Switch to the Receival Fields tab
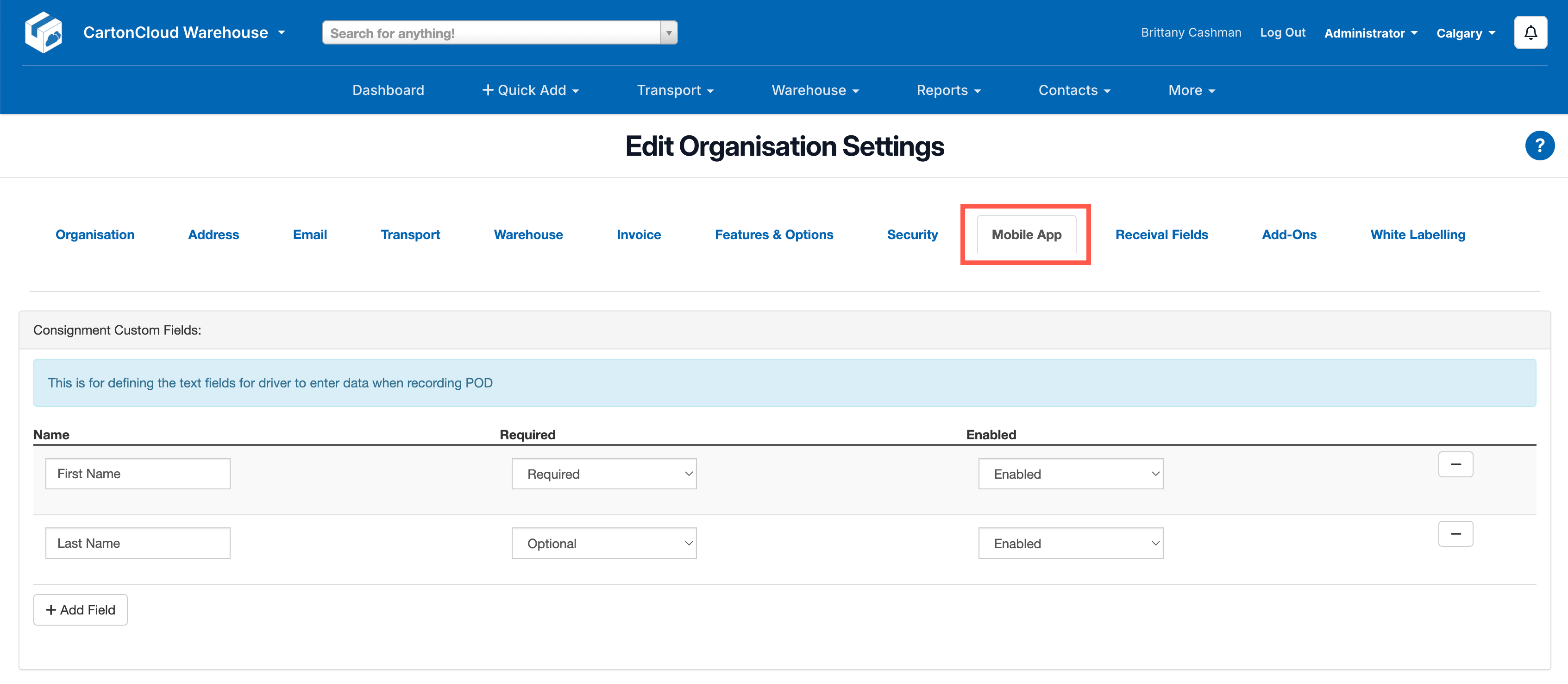 click(x=1161, y=234)
